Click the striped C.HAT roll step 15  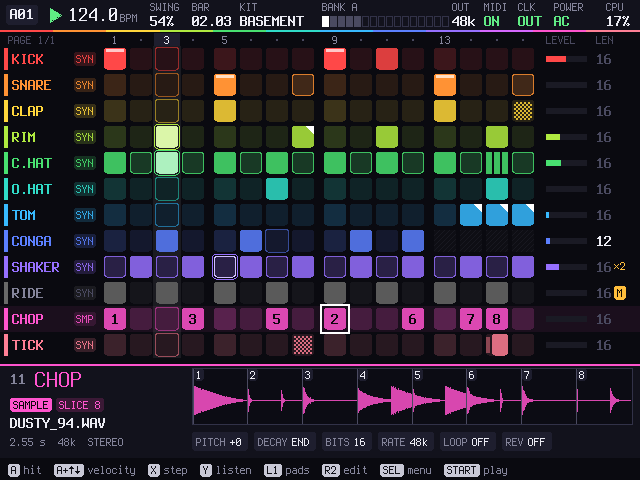pyautogui.click(x=497, y=163)
